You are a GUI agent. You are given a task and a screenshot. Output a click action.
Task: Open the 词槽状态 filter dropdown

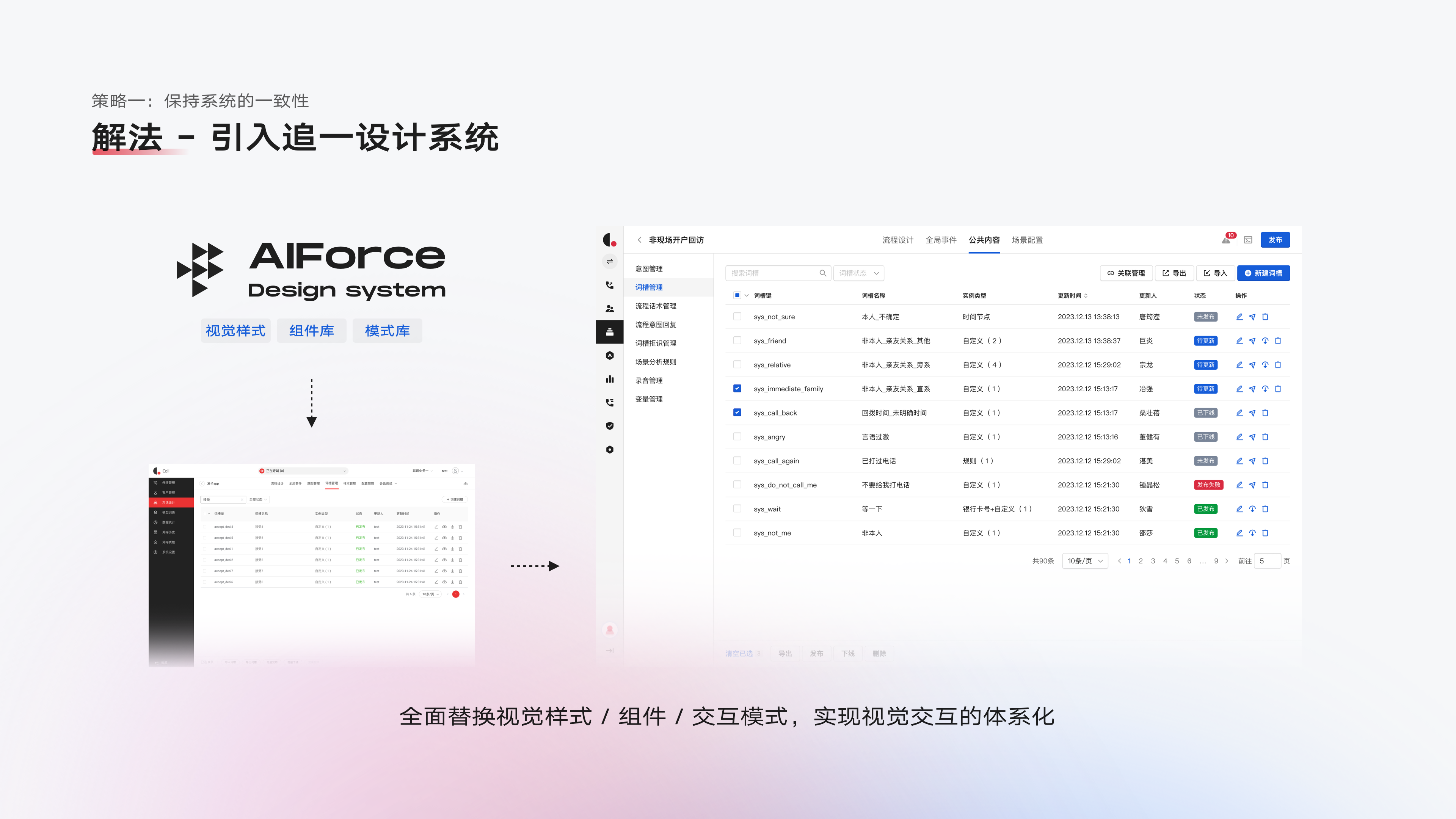[858, 273]
